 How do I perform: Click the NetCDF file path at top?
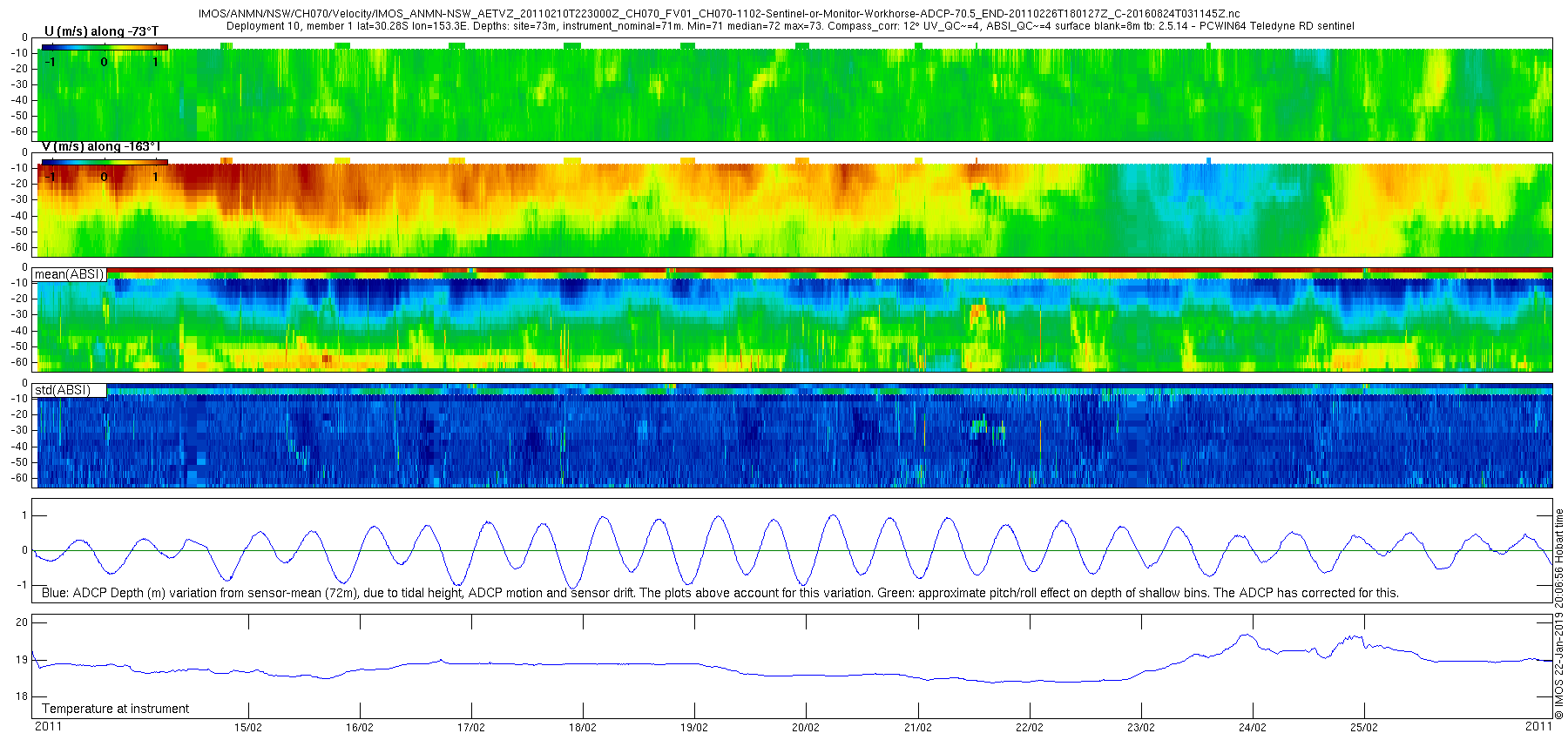[719, 14]
